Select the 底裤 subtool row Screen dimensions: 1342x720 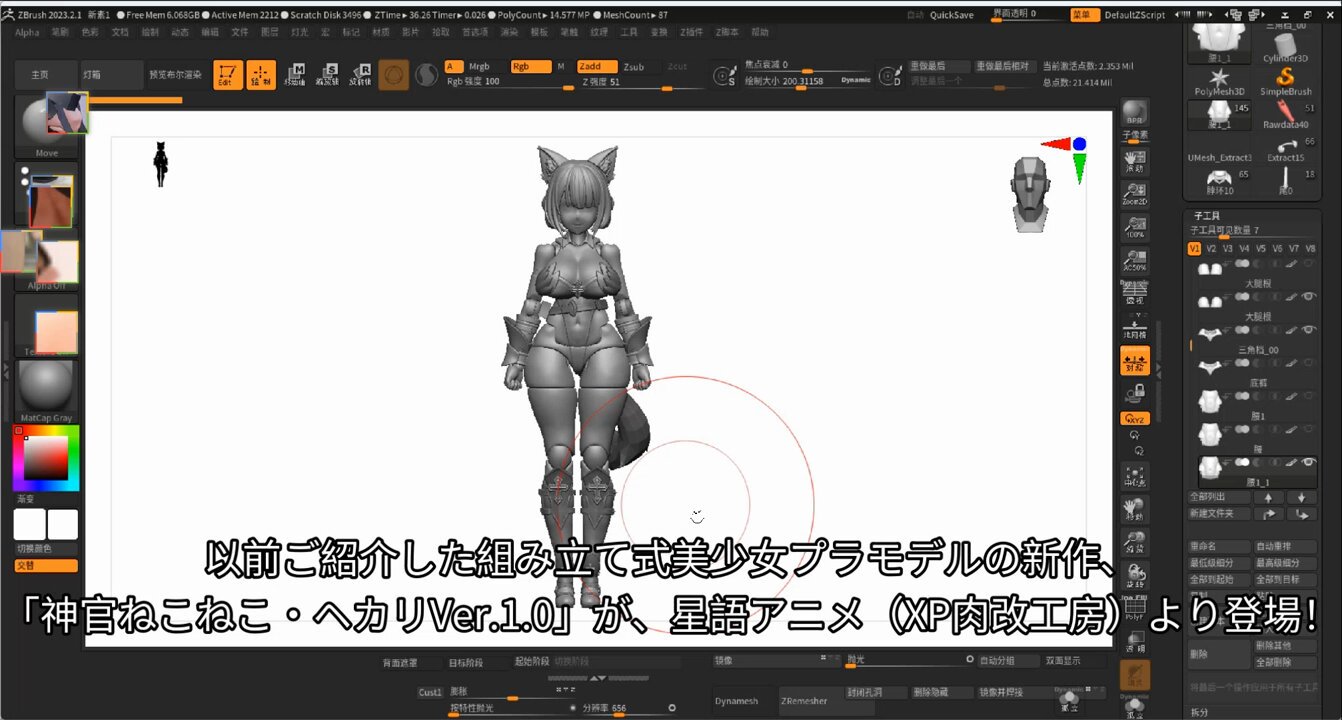[x=1256, y=371]
